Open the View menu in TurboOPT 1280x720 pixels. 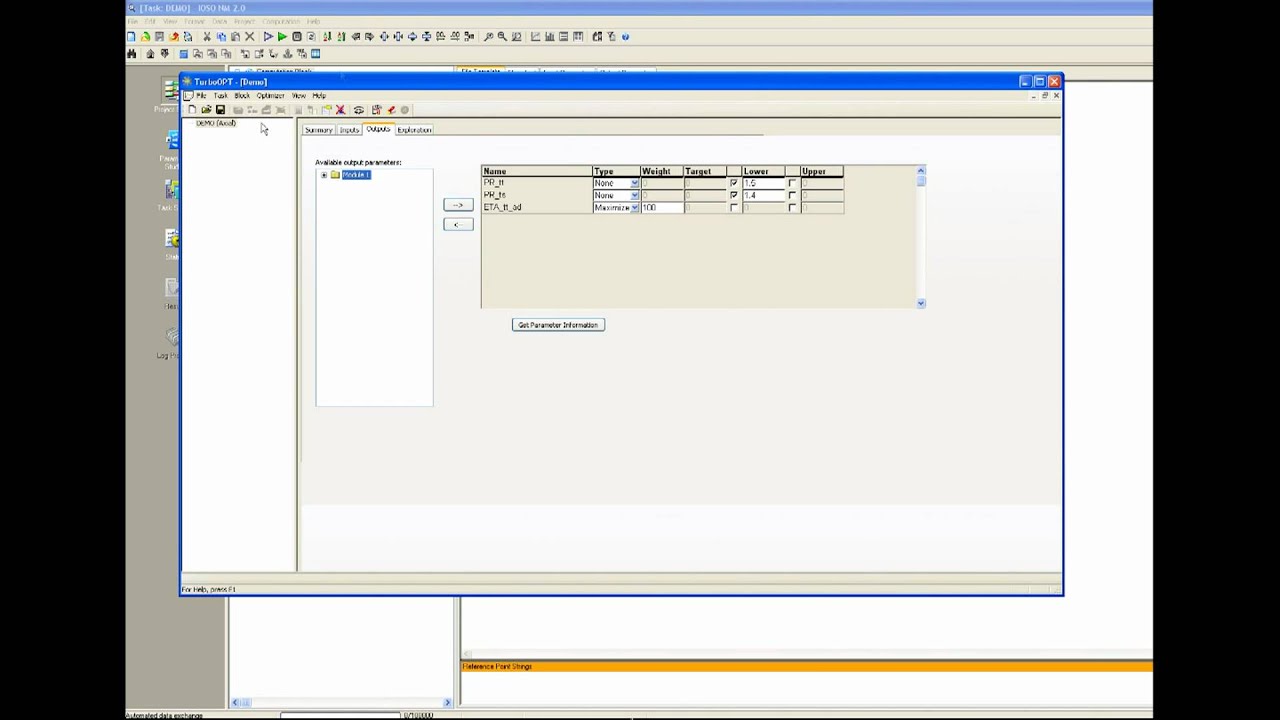click(x=299, y=96)
